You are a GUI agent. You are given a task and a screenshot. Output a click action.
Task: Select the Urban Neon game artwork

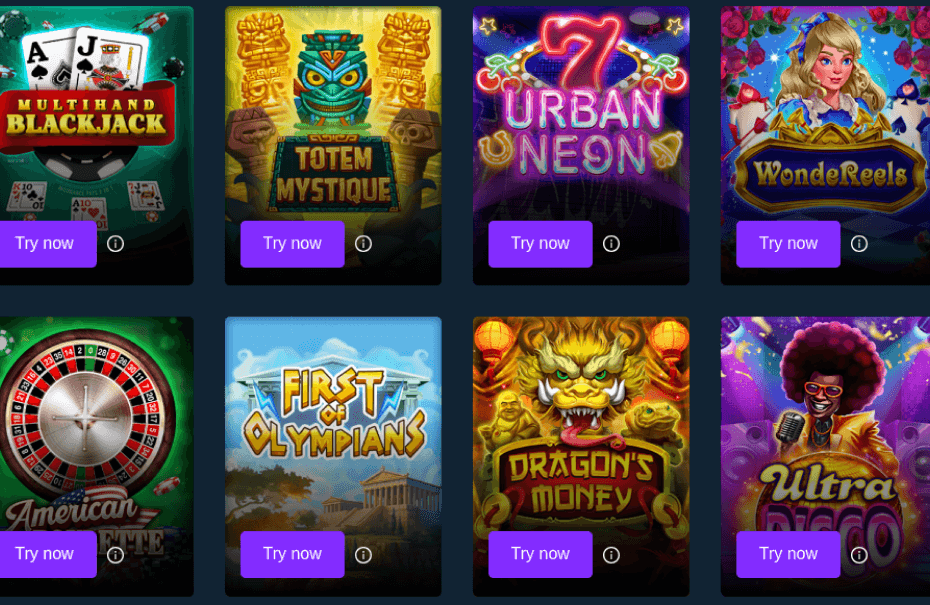[581, 113]
